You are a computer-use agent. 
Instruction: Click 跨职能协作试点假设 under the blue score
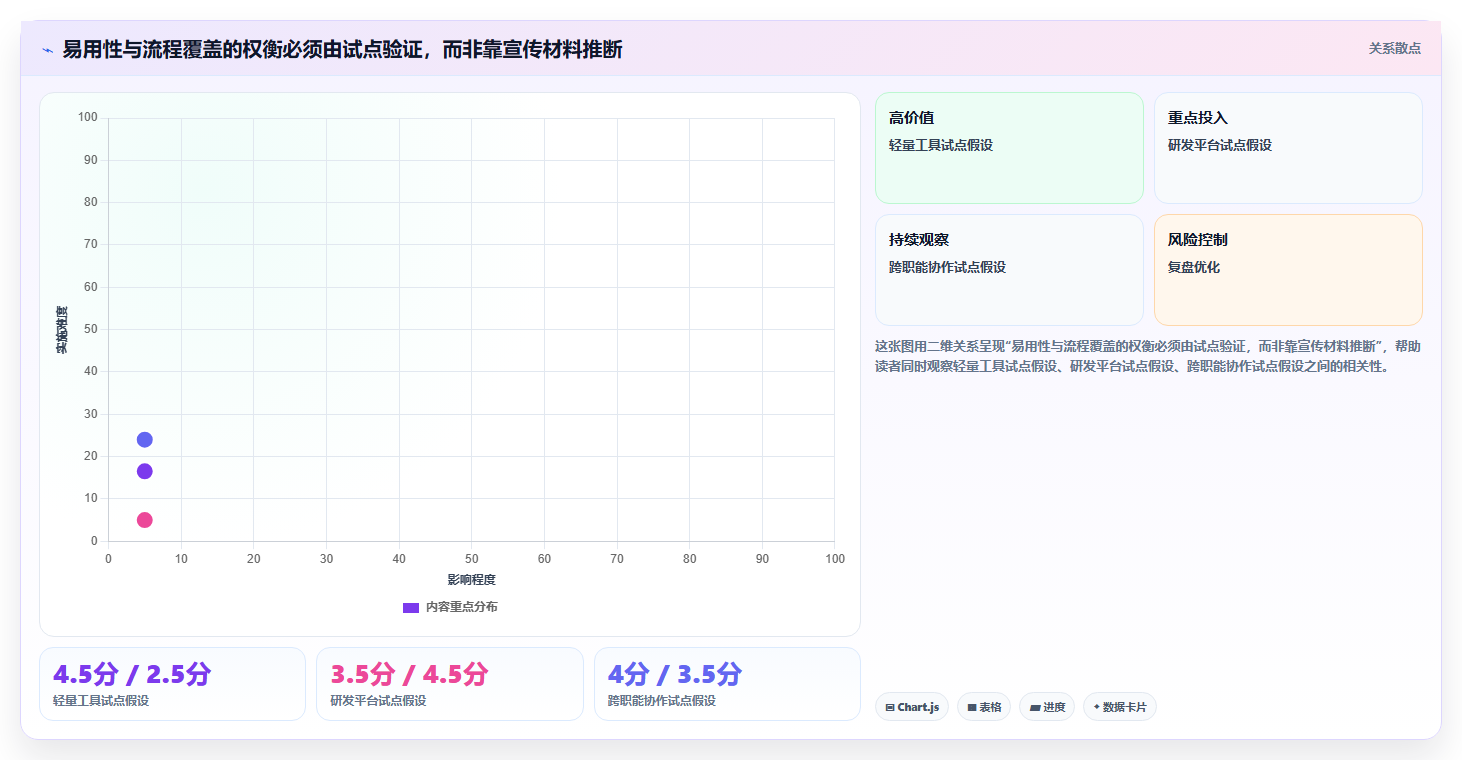(662, 701)
